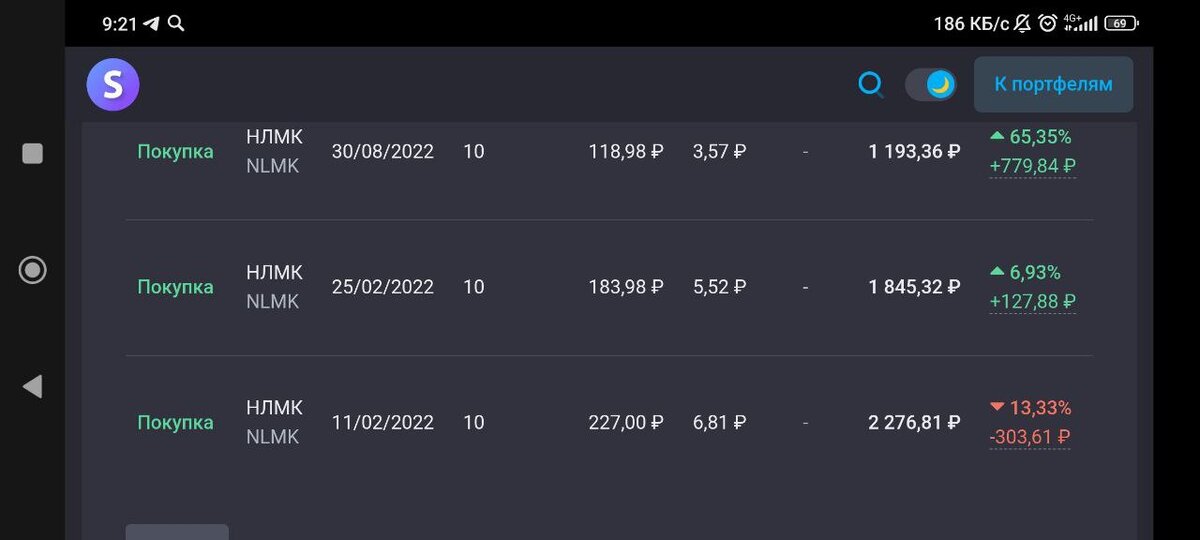Tap Android home circle navigation icon
The image size is (1200, 540).
pos(32,269)
